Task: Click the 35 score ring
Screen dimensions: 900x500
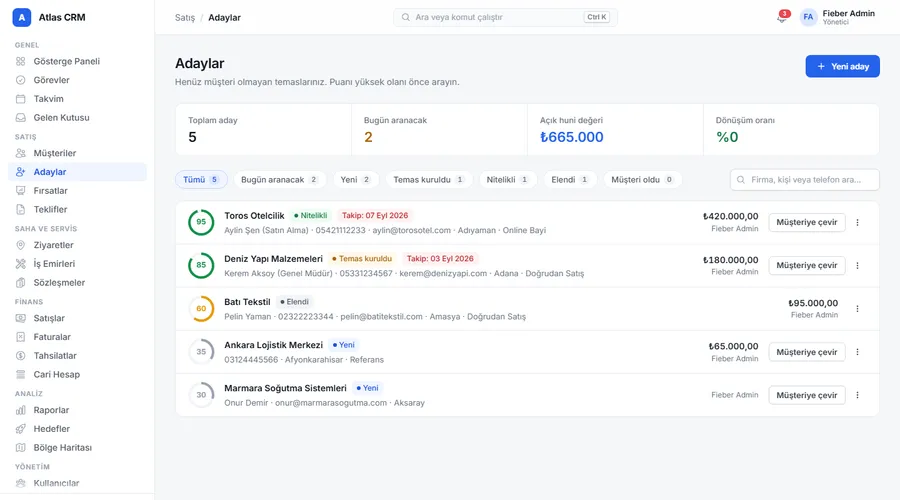Action: (201, 352)
